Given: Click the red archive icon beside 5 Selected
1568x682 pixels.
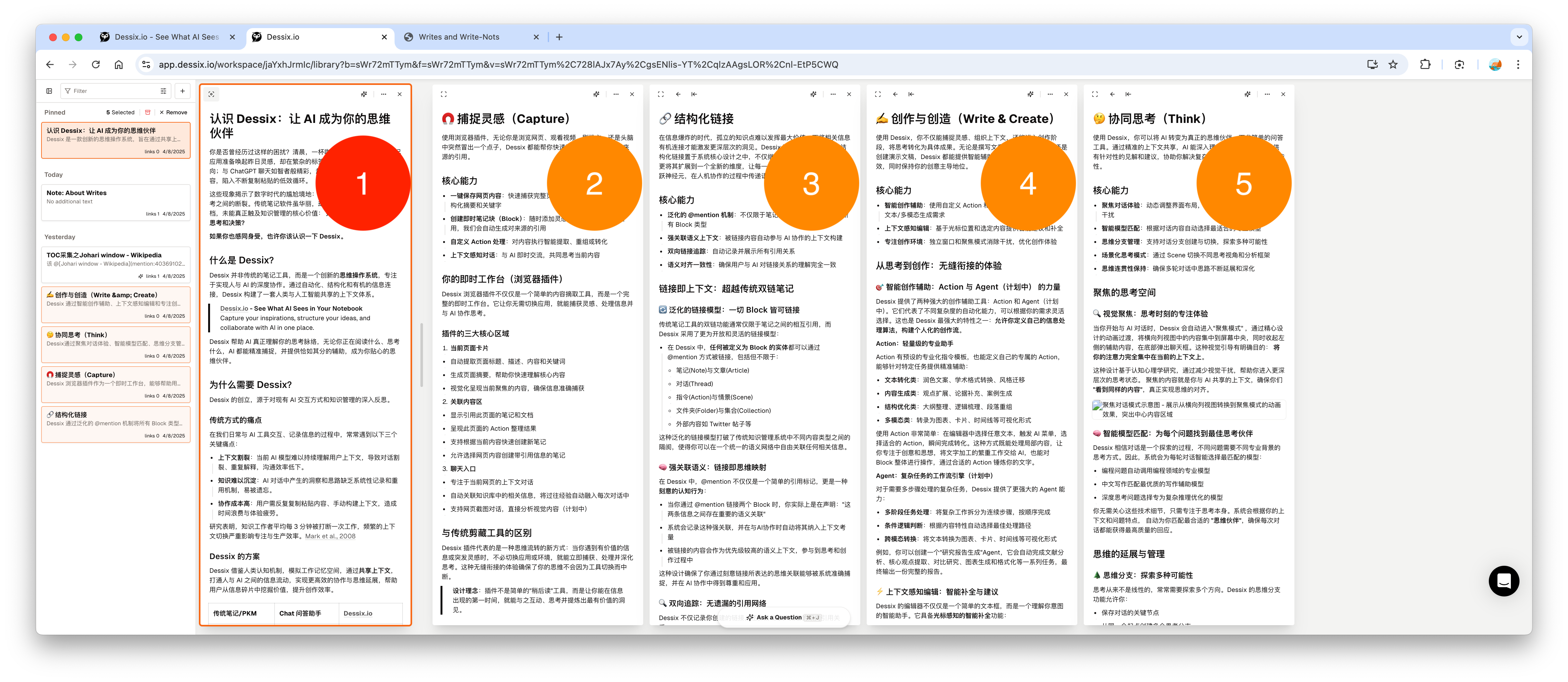Looking at the screenshot, I should 147,113.
